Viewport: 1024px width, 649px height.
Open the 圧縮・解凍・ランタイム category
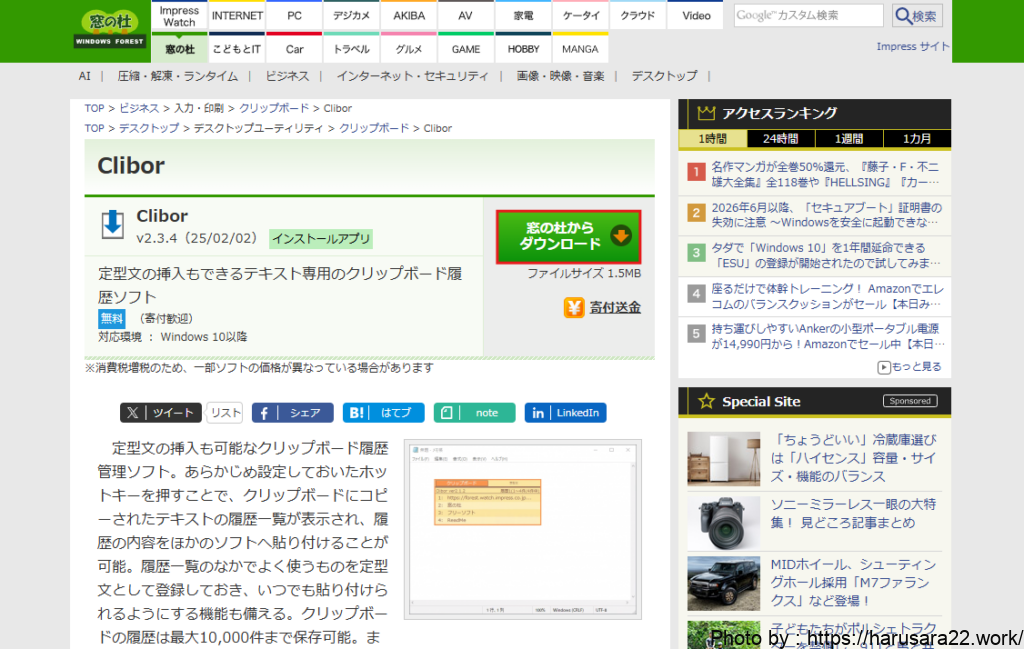tap(177, 76)
